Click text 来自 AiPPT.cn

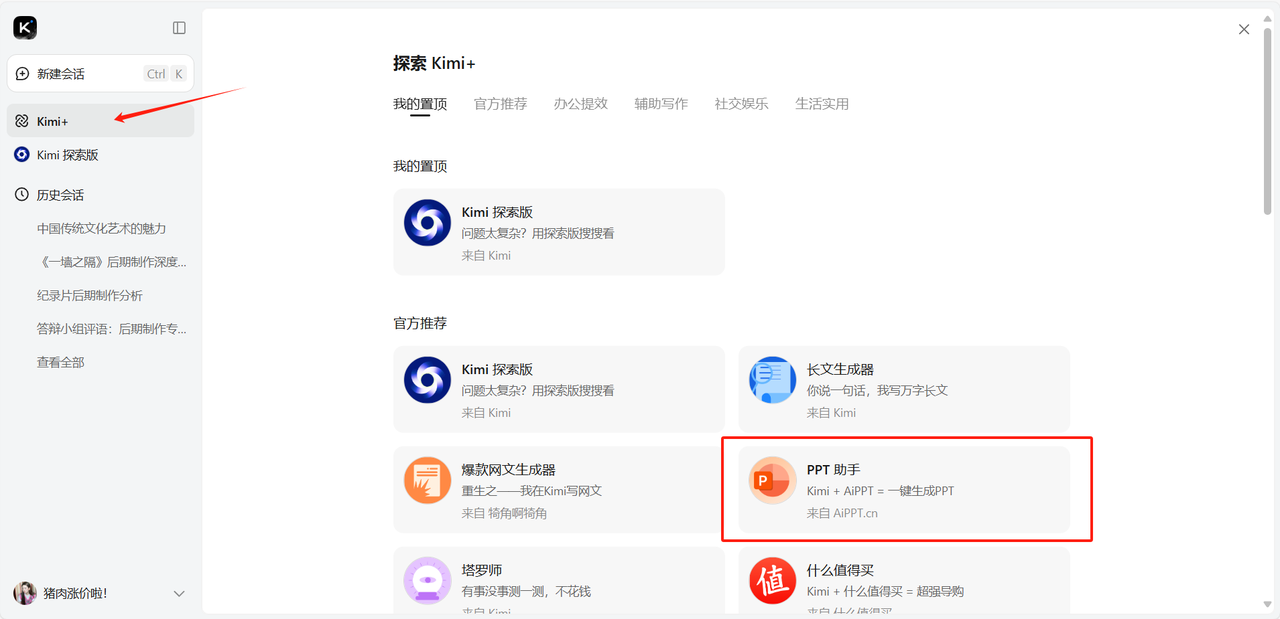point(842,513)
